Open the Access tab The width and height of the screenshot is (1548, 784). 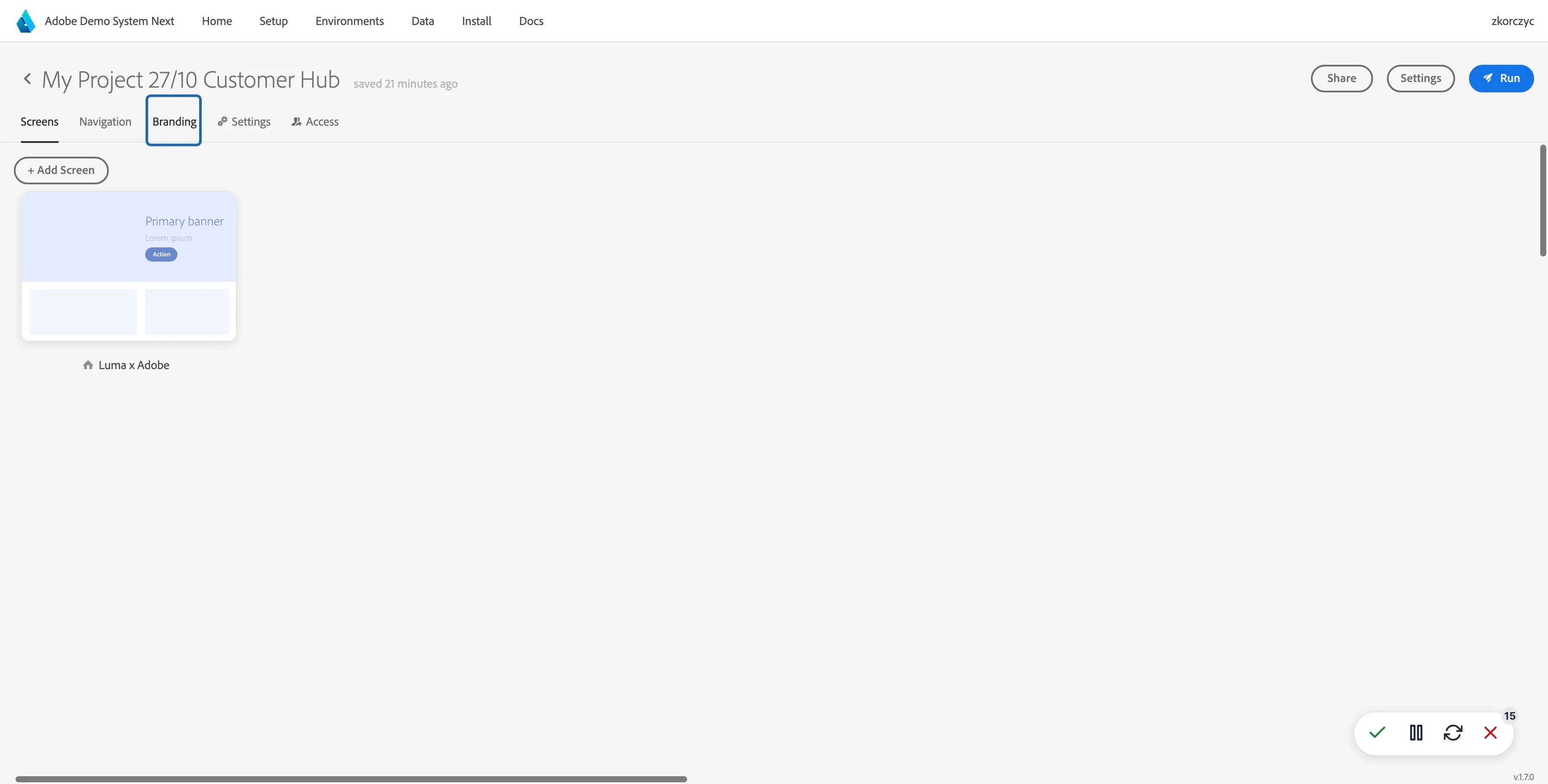[x=315, y=121]
